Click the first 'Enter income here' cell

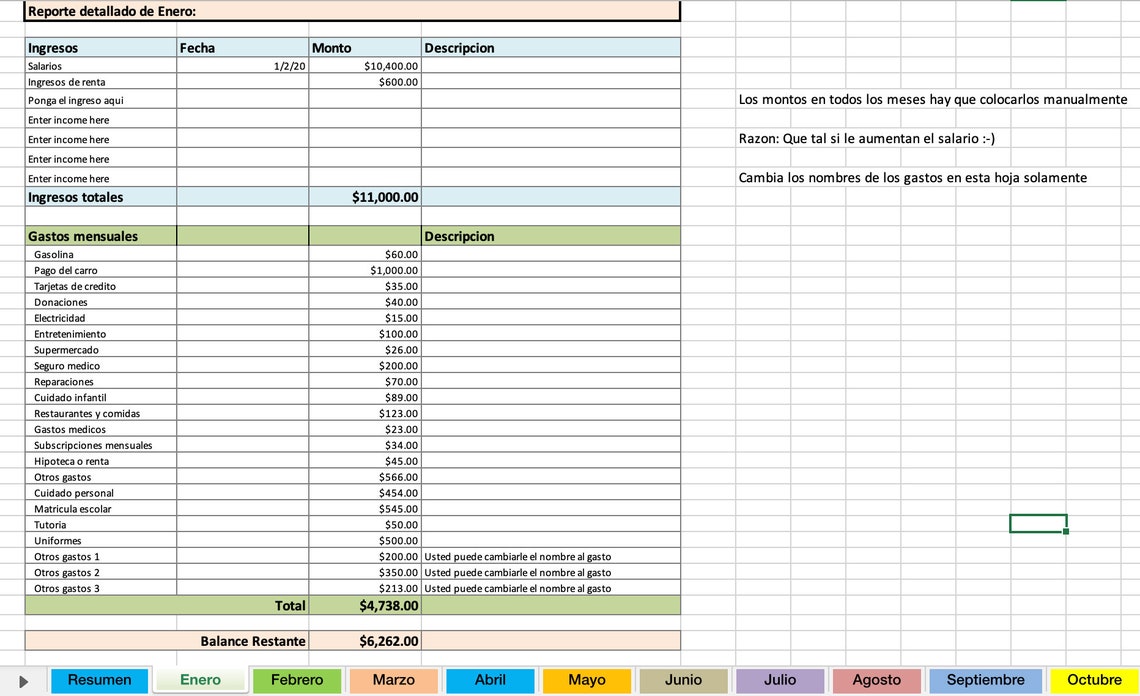pyautogui.click(x=100, y=119)
